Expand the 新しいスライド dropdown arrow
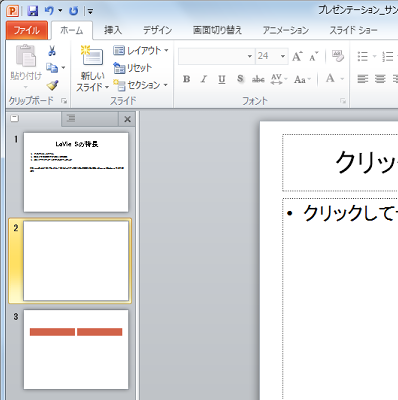The image size is (398, 400). [x=107, y=88]
